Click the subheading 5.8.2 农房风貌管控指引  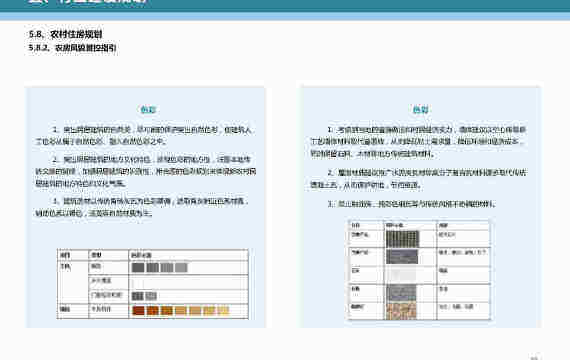coord(73,48)
